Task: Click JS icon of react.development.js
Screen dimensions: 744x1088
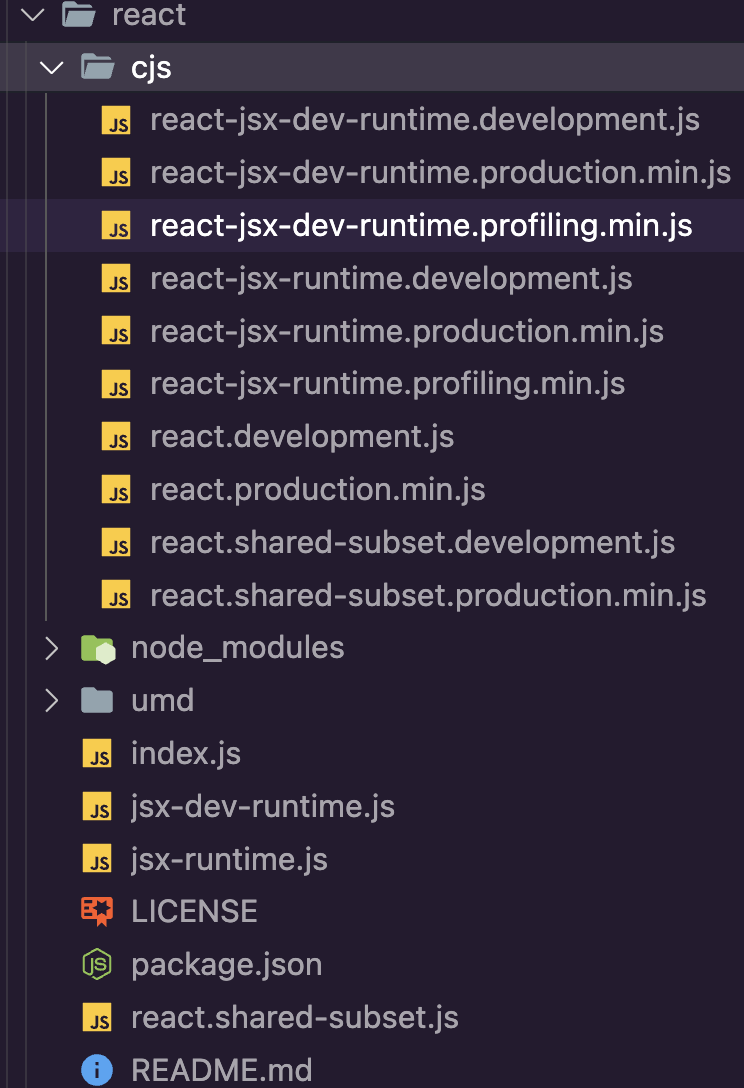Action: coord(116,437)
